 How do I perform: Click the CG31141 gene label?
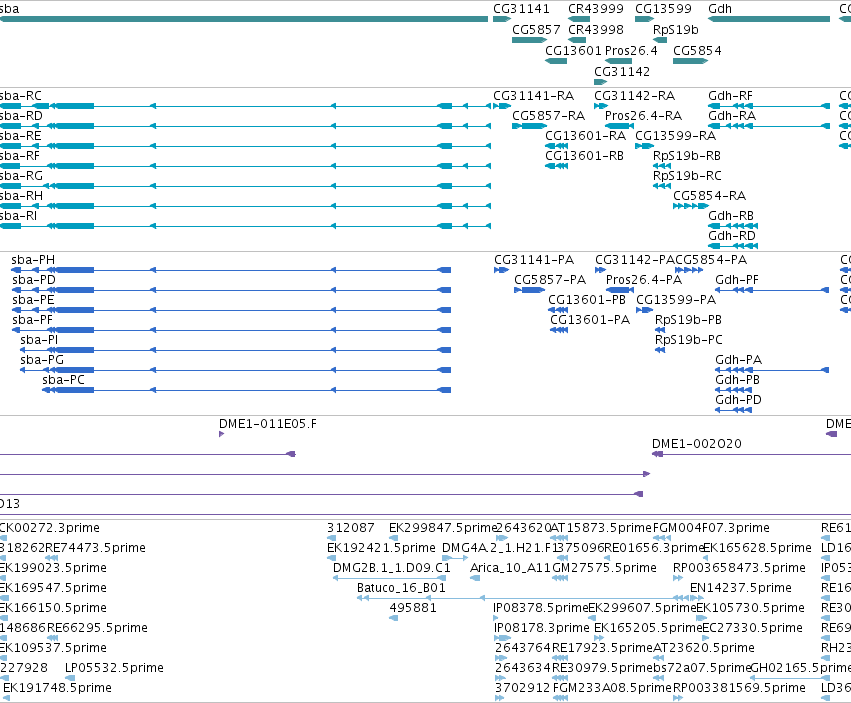pyautogui.click(x=521, y=9)
